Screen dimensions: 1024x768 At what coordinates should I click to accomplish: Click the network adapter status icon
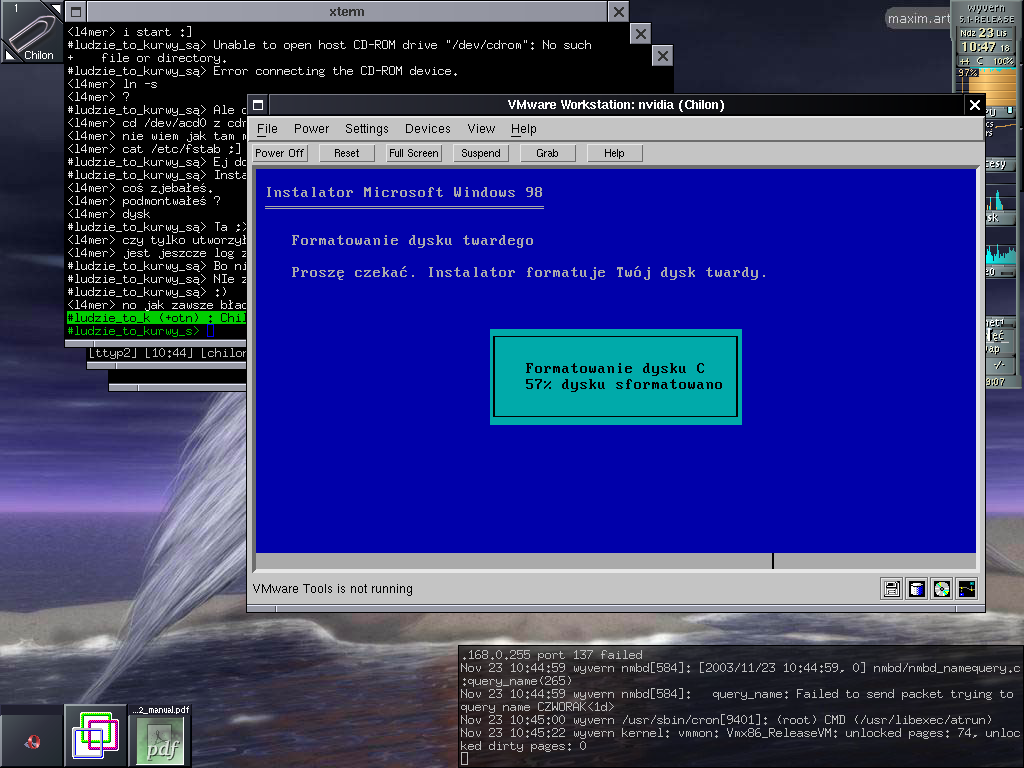[965, 589]
